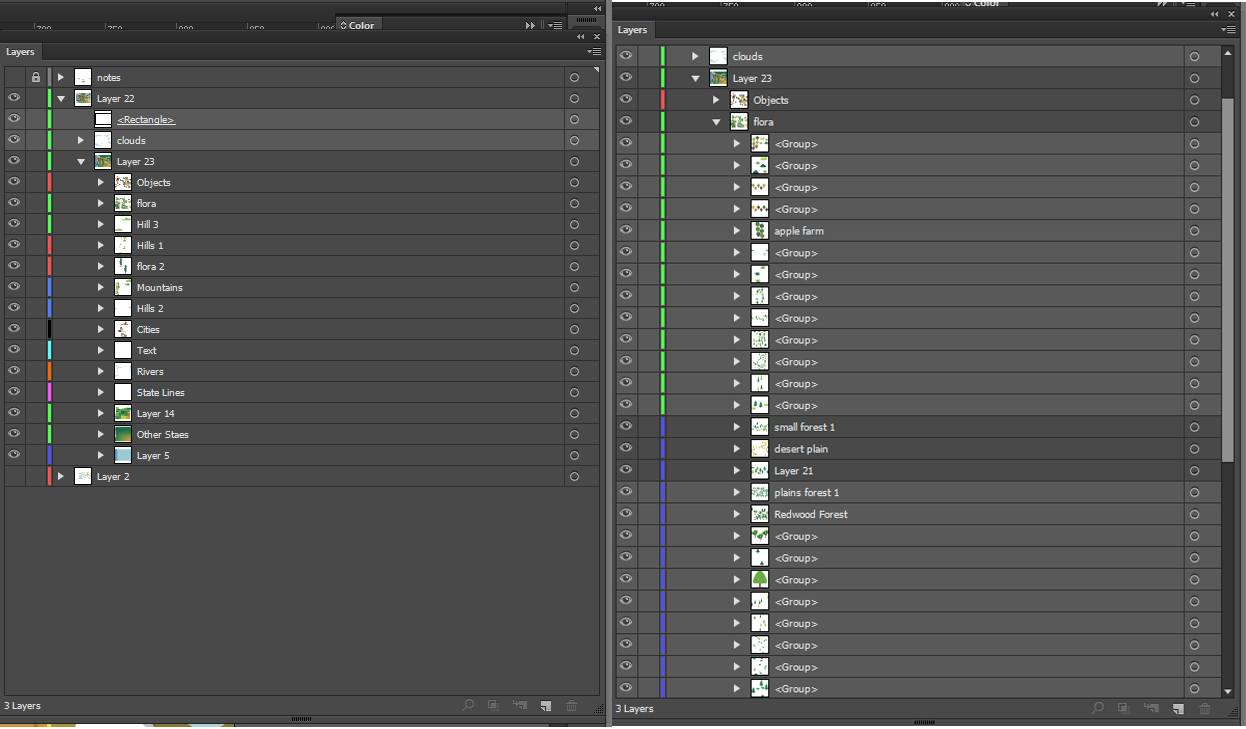Click Layer 2 name in left panel
Image resolution: width=1246 pixels, height=729 pixels.
coord(113,476)
